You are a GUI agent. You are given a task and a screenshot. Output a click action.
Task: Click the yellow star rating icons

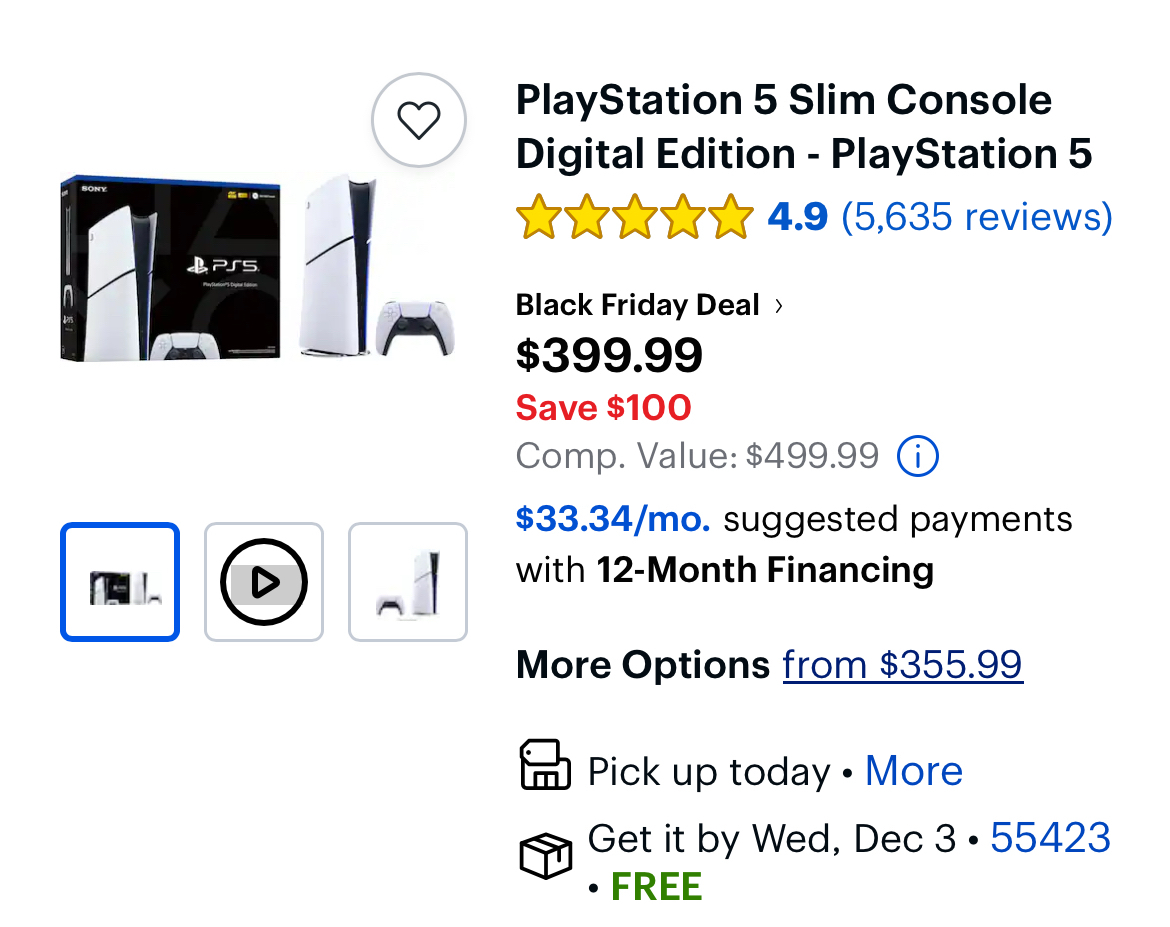[x=634, y=218]
